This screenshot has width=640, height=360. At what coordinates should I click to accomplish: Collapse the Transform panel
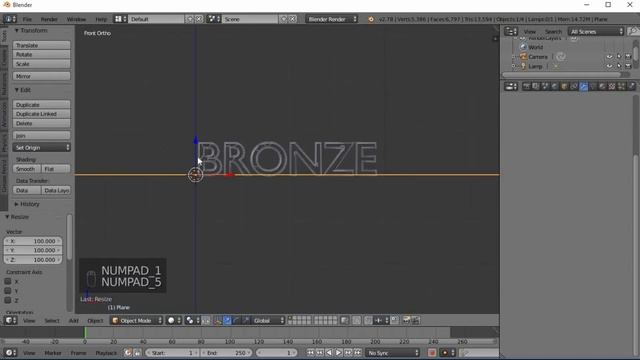tap(17, 31)
